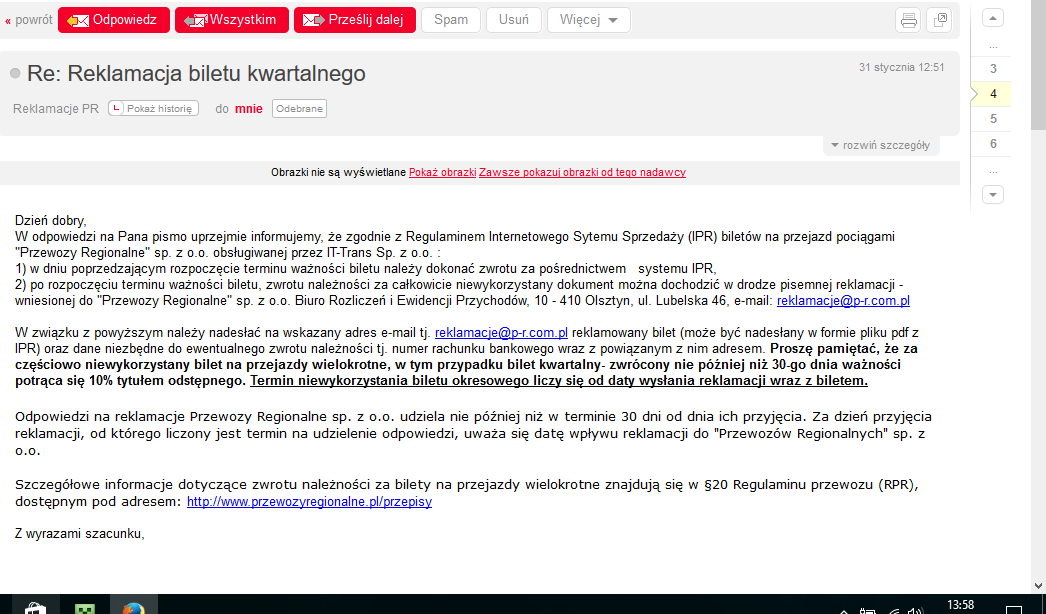Image resolution: width=1046 pixels, height=614 pixels.
Task: Expand details with 'rozwiń szczegóły'
Action: pyautogui.click(x=881, y=145)
